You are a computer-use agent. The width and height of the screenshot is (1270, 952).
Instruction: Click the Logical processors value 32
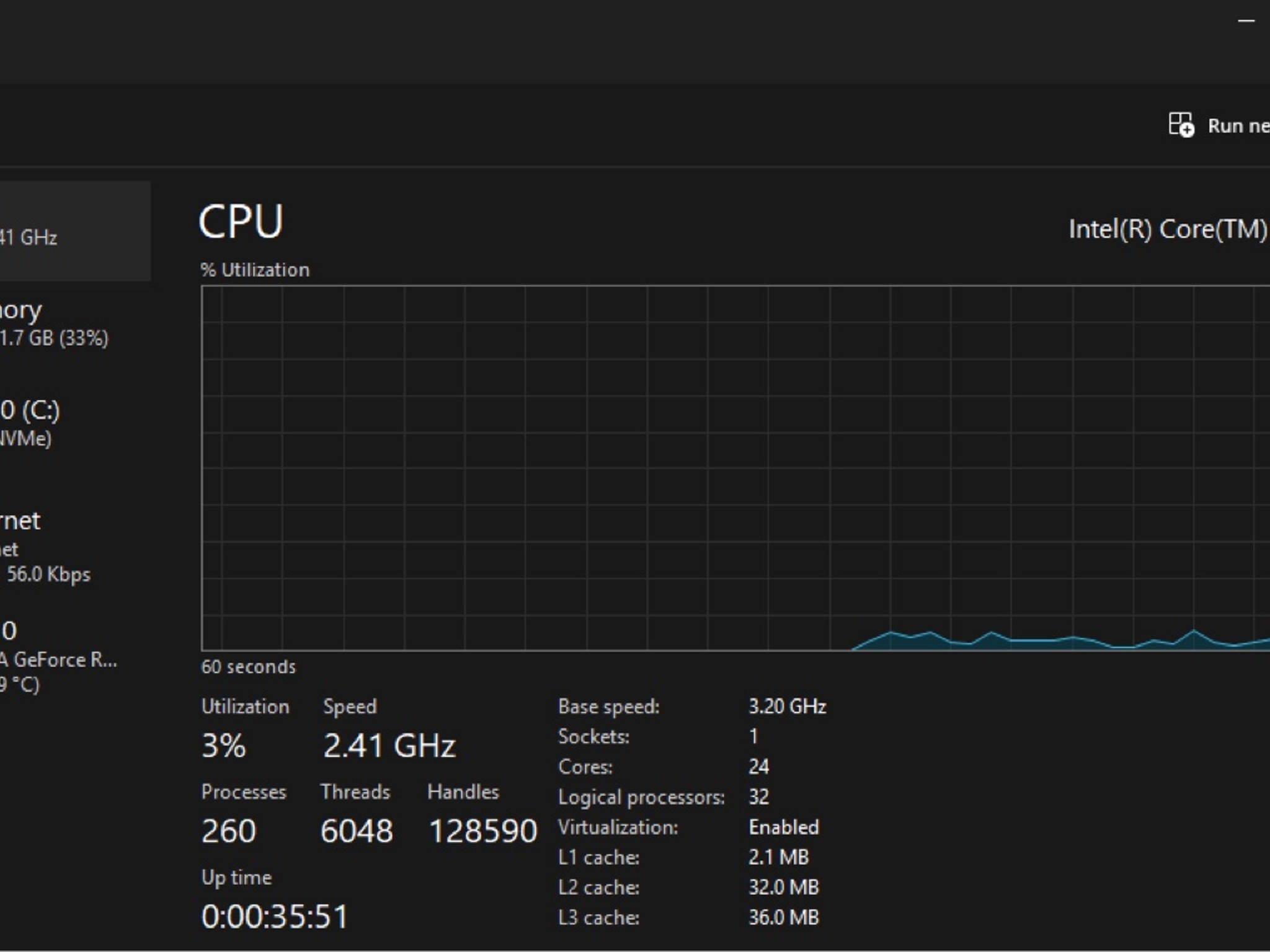pos(758,796)
